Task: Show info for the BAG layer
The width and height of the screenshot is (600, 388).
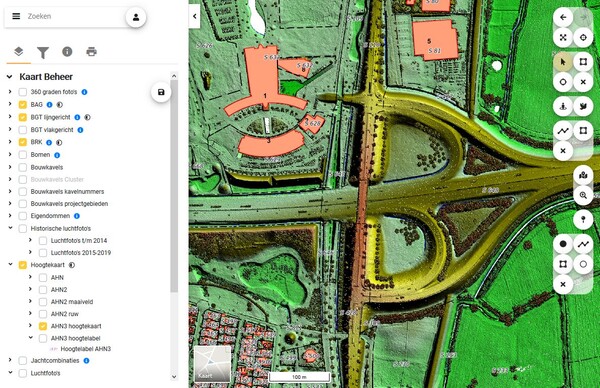Action: pyautogui.click(x=49, y=104)
